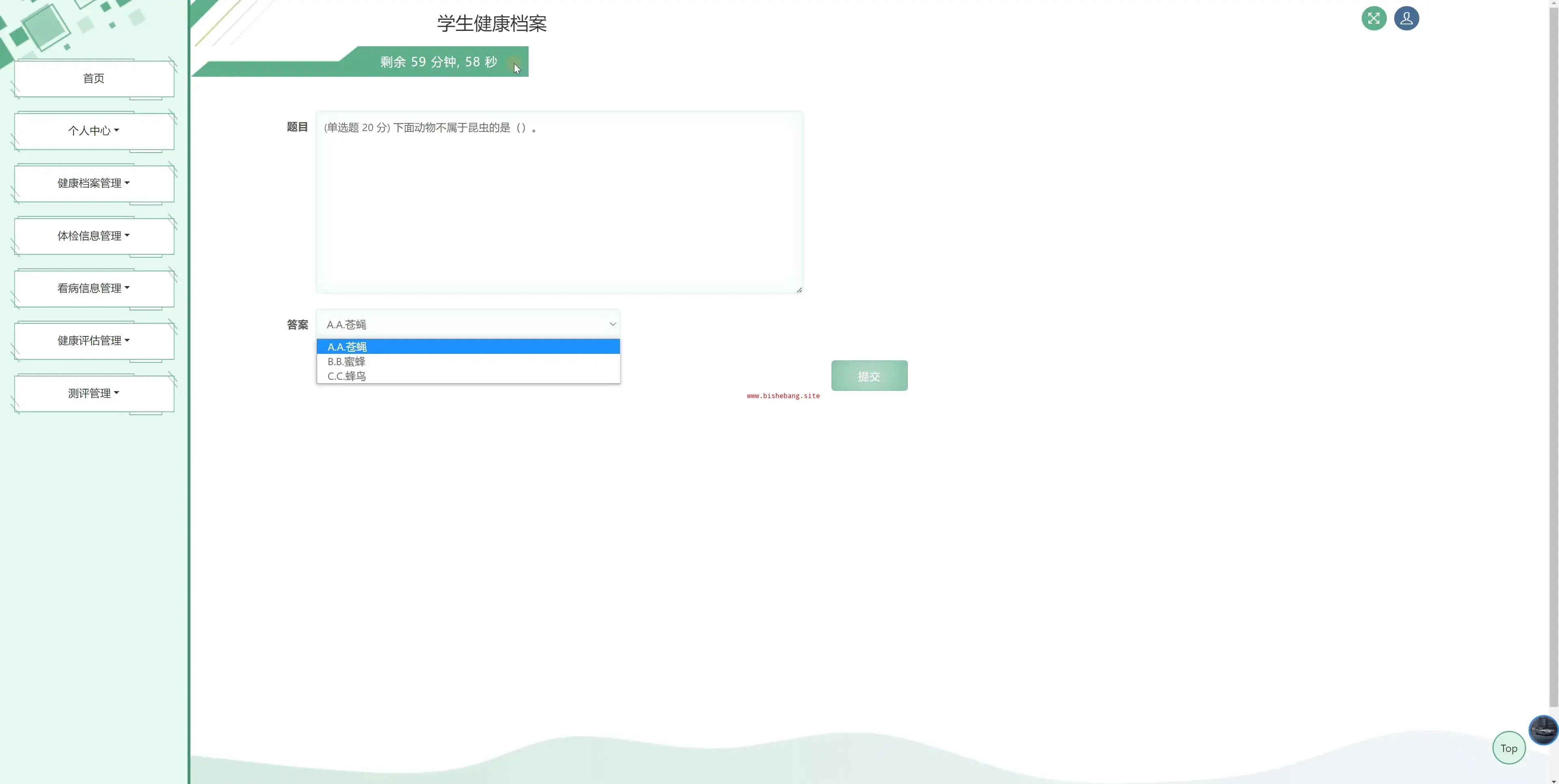Click the www.bishebang.site link
Image resolution: width=1559 pixels, height=784 pixels.
[x=783, y=396]
